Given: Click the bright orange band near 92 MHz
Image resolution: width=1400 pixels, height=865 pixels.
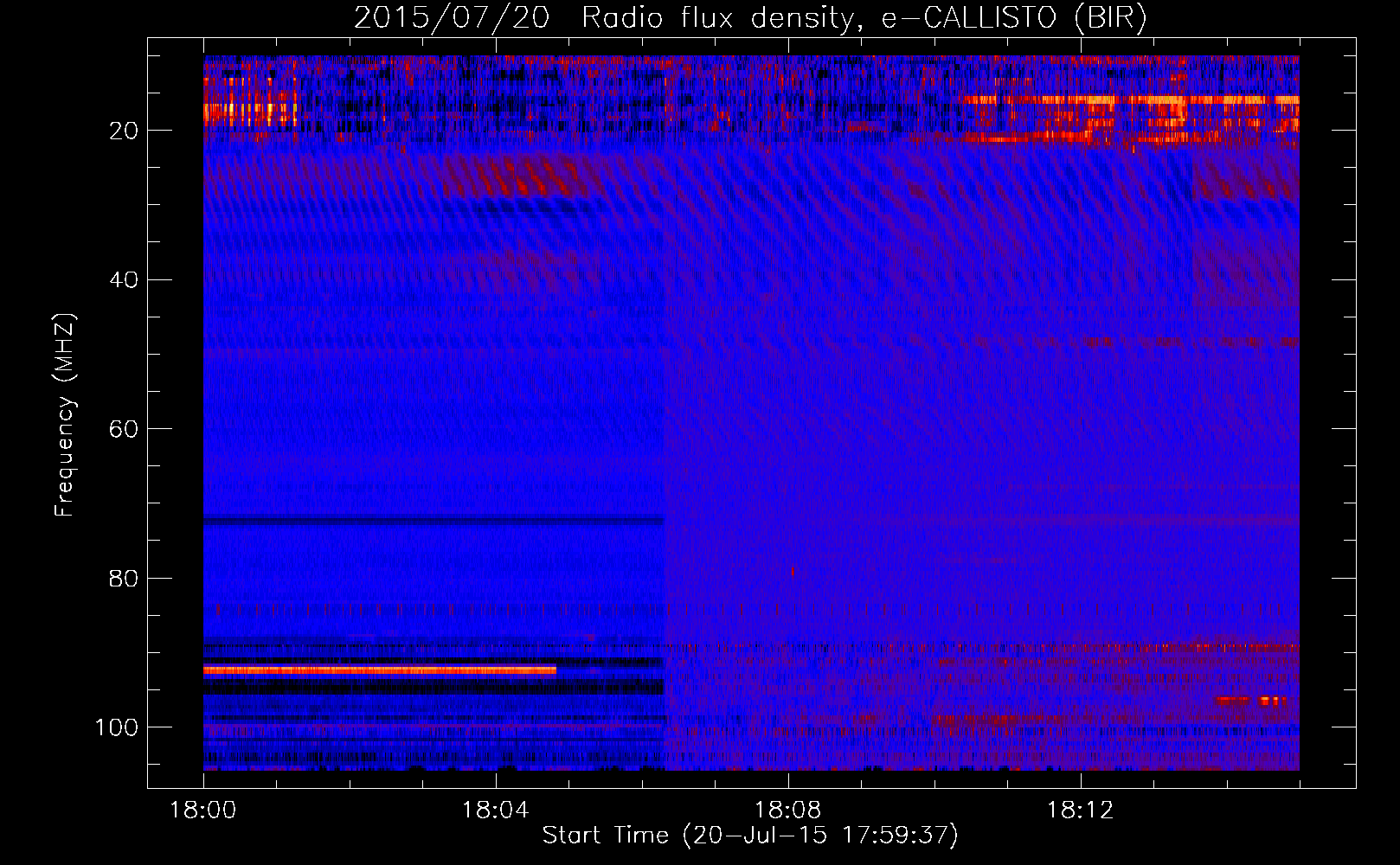Looking at the screenshot, I should (380, 670).
